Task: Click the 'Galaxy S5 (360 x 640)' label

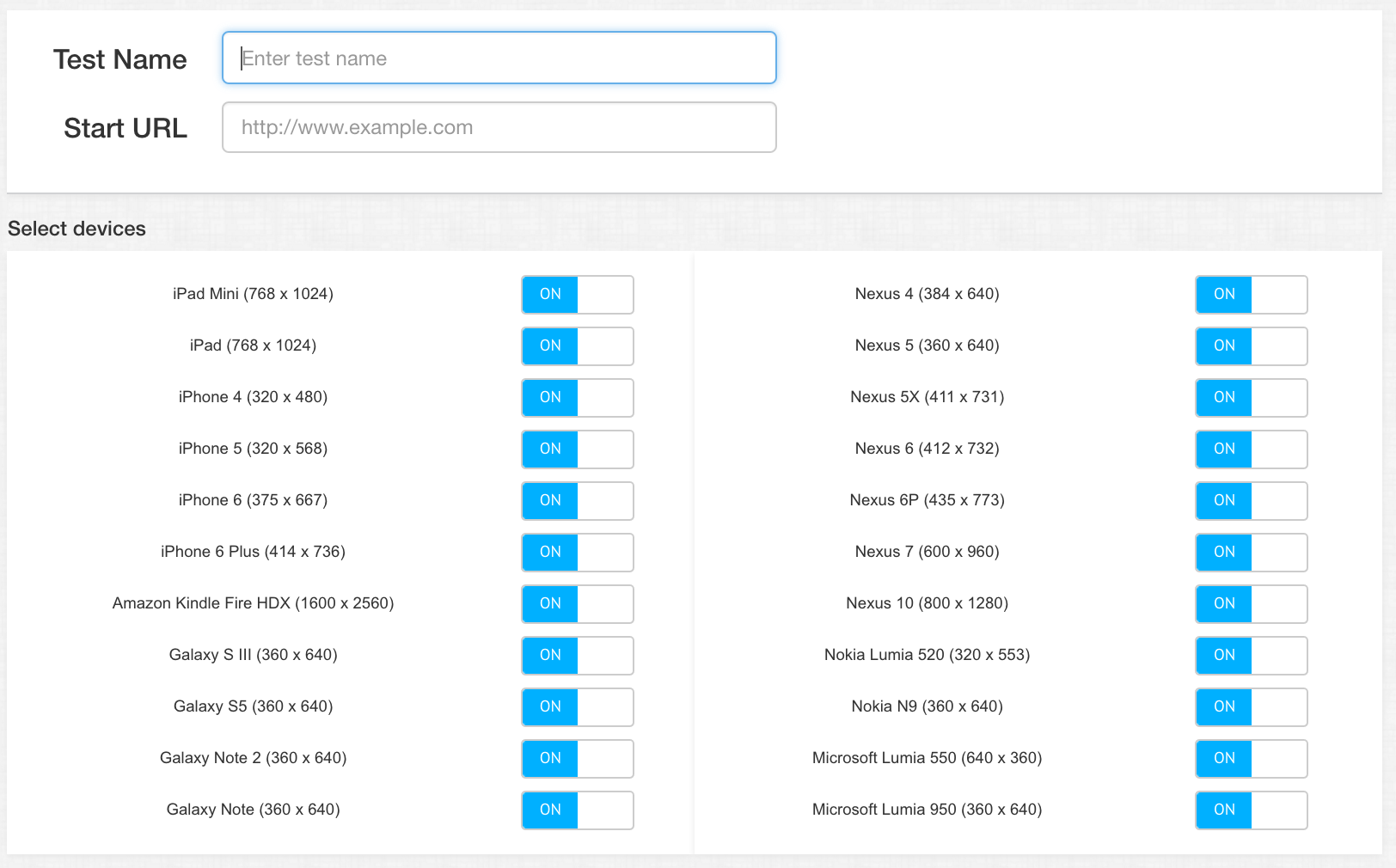Action: pos(253,706)
